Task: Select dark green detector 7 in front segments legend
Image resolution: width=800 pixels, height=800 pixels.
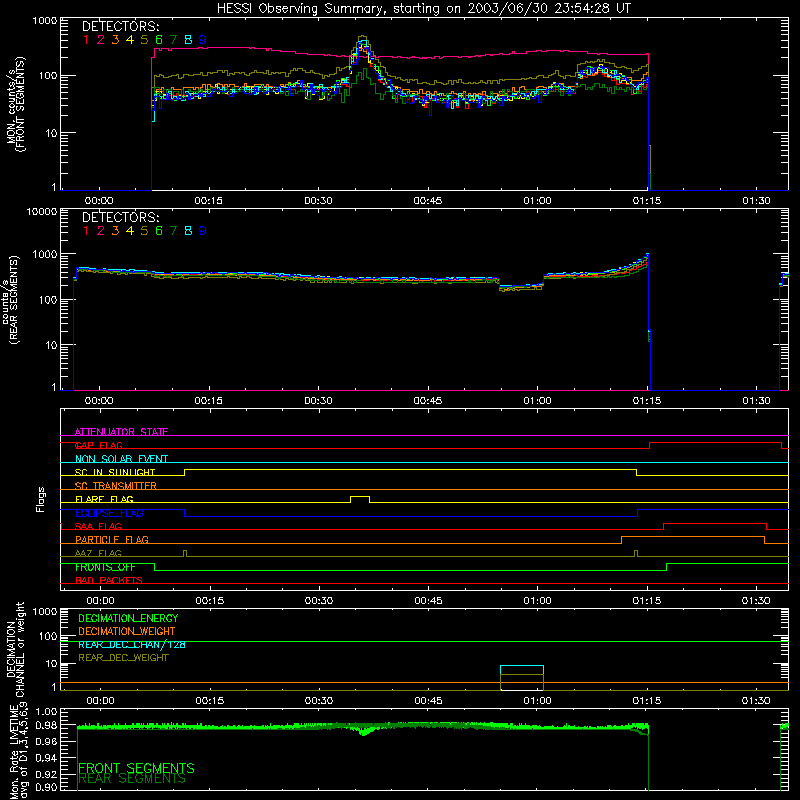Action: pyautogui.click(x=173, y=40)
